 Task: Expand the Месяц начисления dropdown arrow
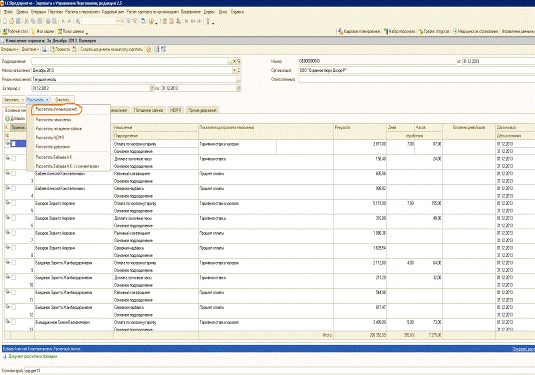point(234,70)
